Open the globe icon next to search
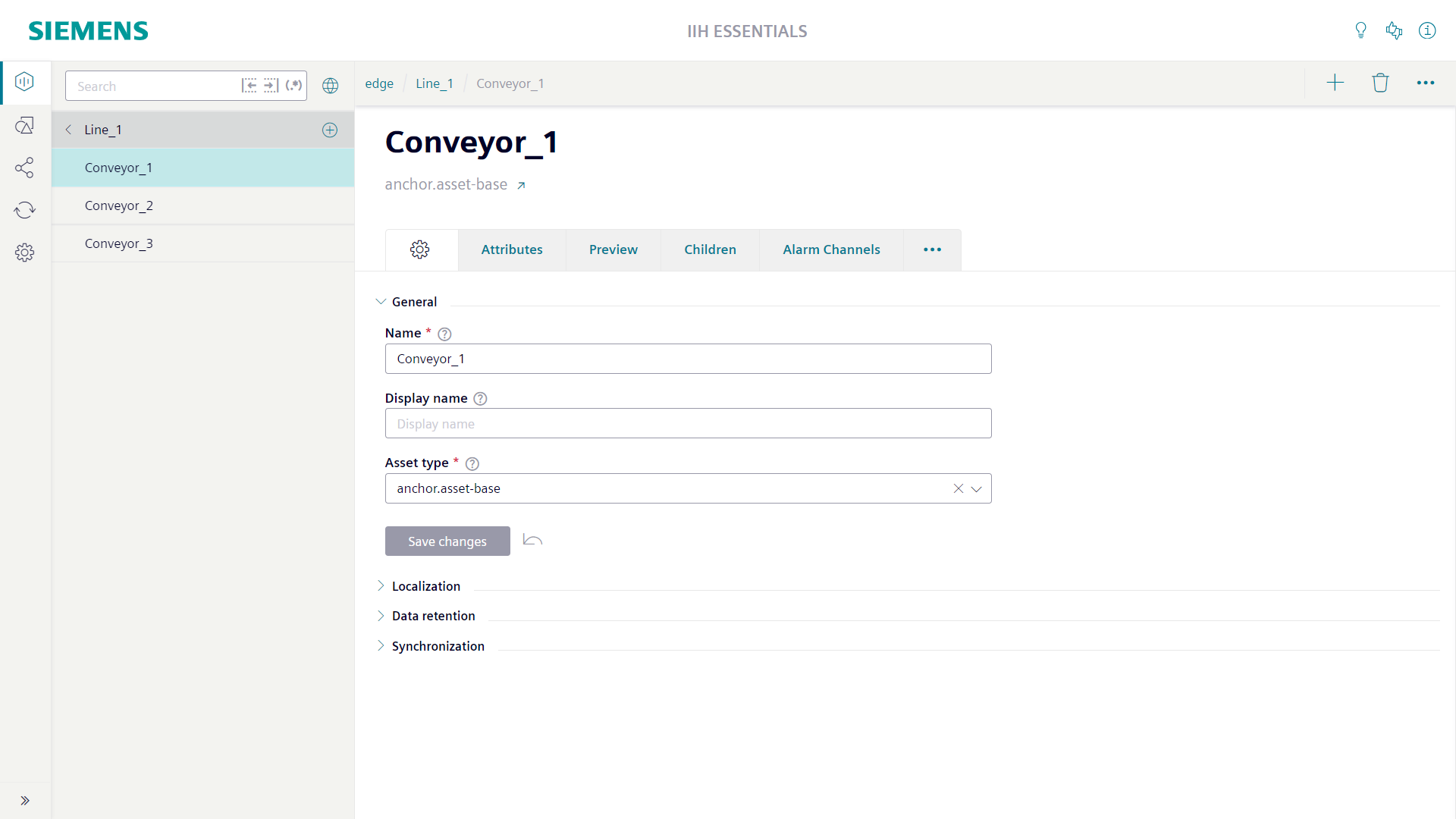 [x=330, y=86]
